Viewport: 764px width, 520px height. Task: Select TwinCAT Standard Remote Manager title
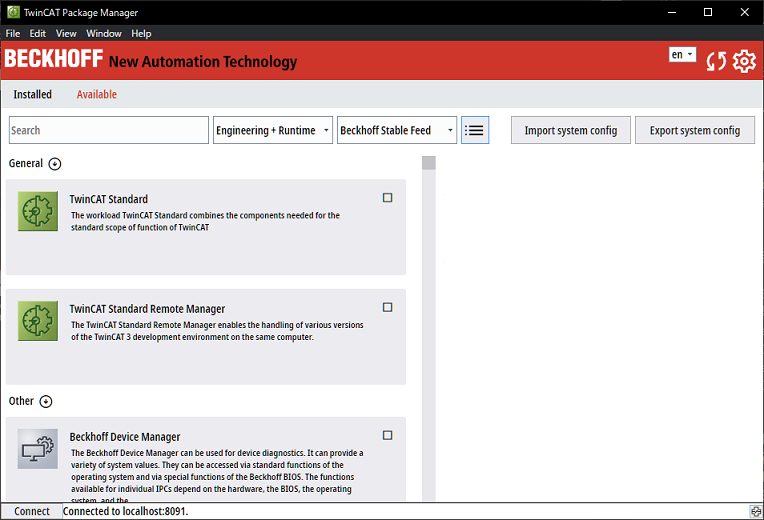147,309
